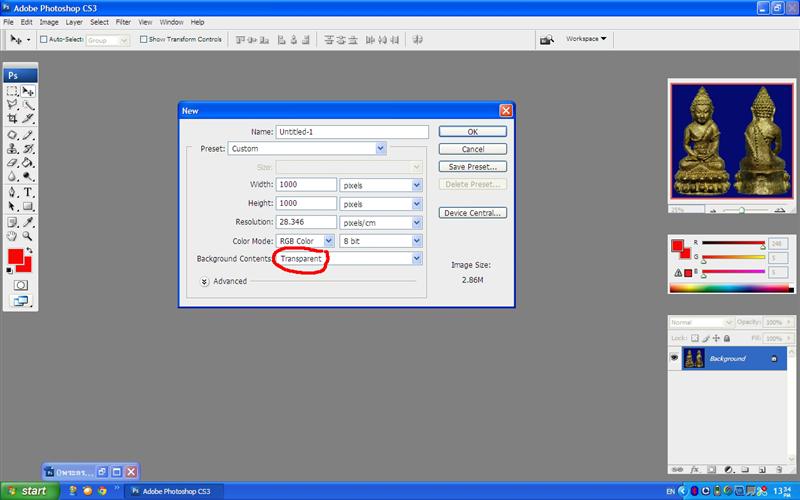Select the Zoom tool magnifier
This screenshot has height=500, width=800.
pyautogui.click(x=28, y=236)
